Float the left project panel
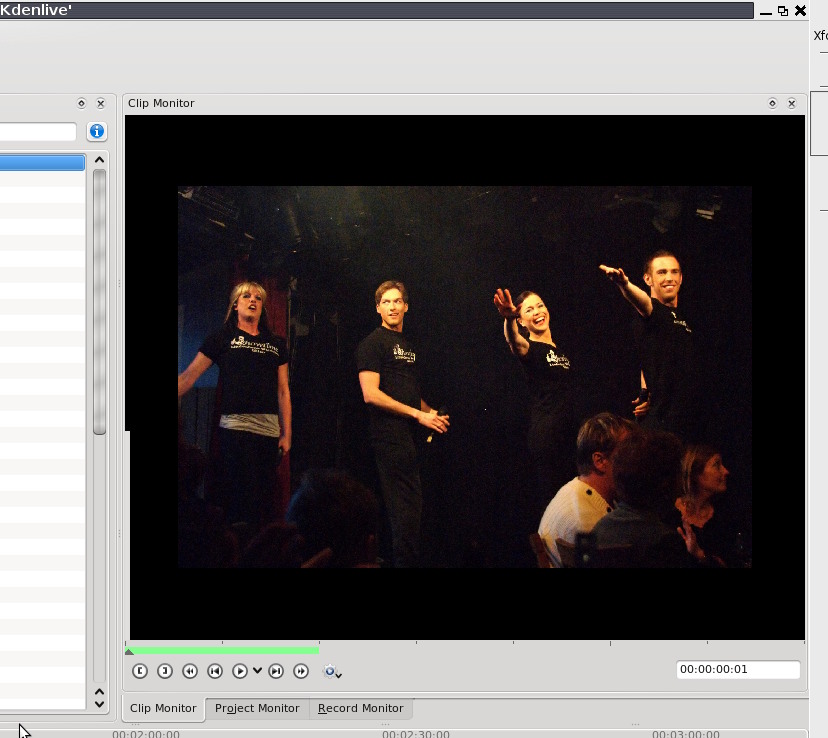The image size is (828, 738). 81,103
